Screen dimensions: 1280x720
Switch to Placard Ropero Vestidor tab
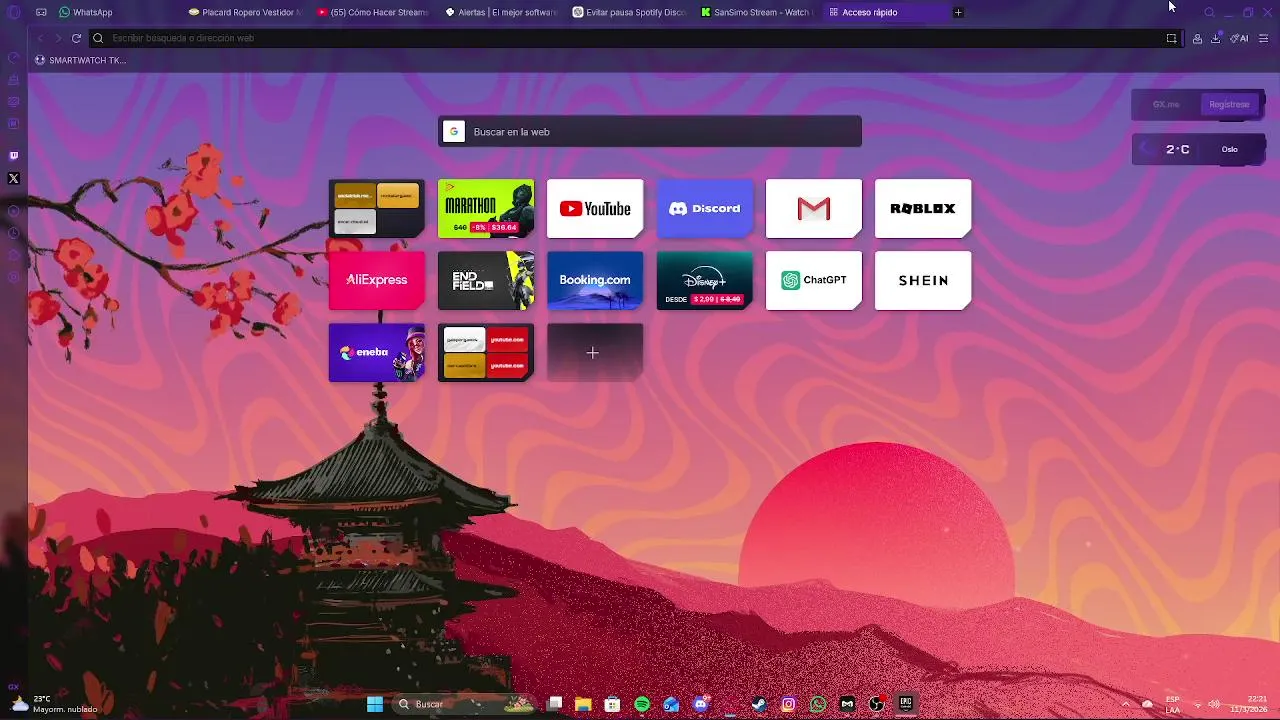(x=245, y=12)
